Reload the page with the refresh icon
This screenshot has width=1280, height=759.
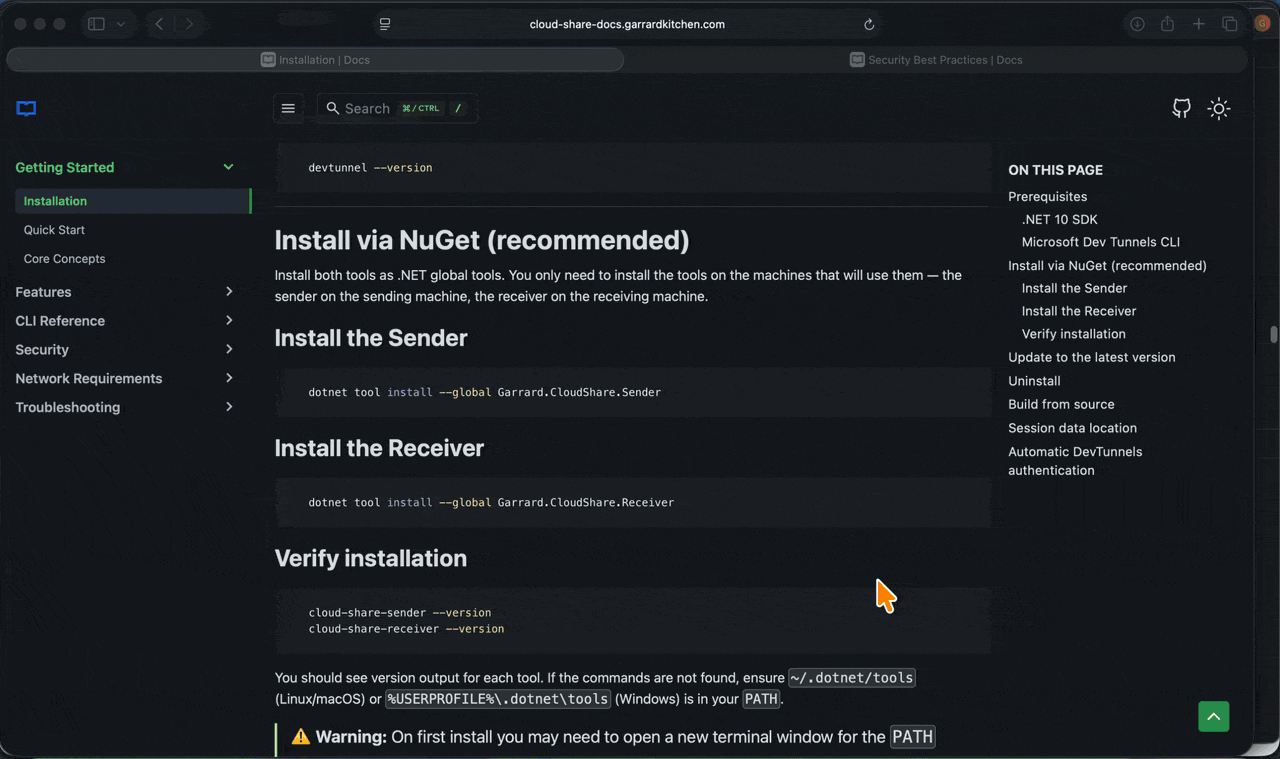(x=869, y=24)
